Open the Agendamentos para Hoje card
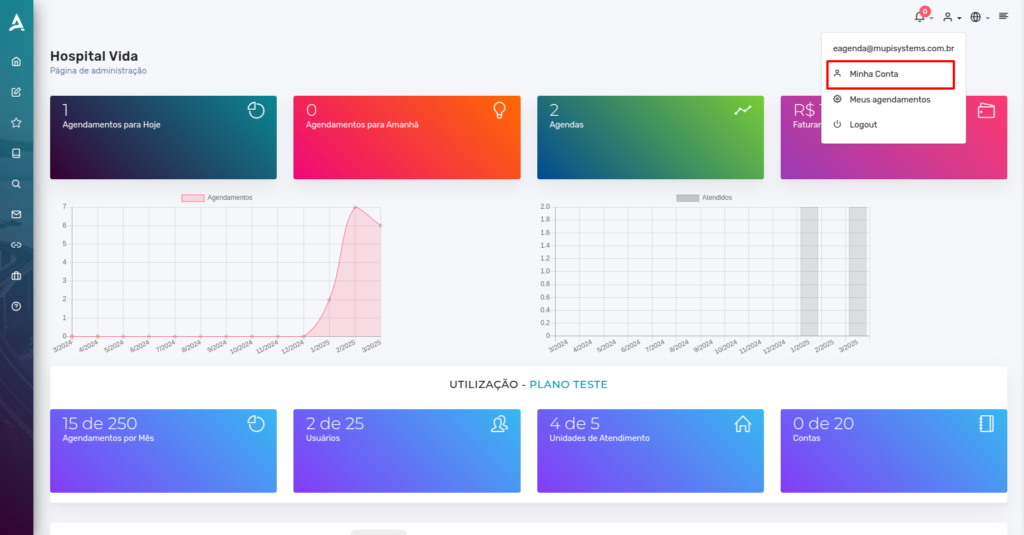Viewport: 1024px width, 535px height. pyautogui.click(x=163, y=137)
